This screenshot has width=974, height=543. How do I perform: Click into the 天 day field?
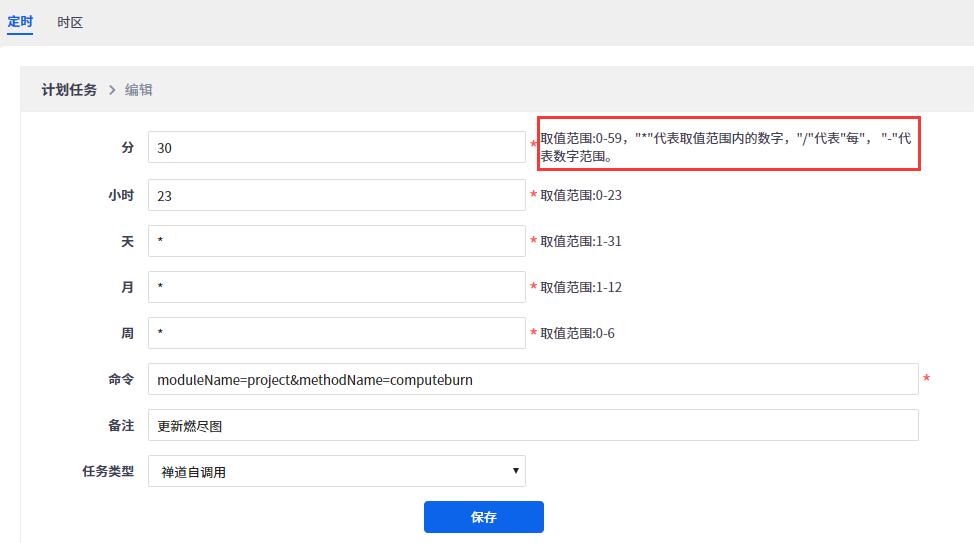[337, 241]
